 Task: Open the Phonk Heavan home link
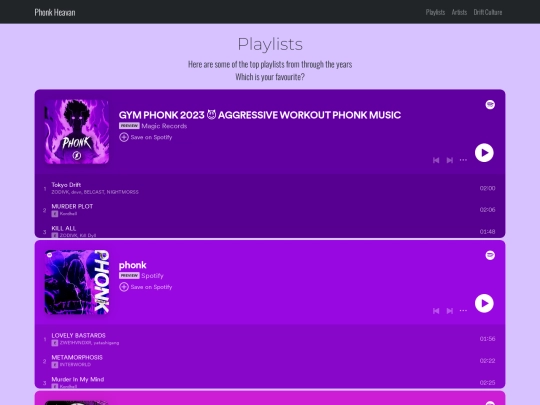tap(55, 12)
